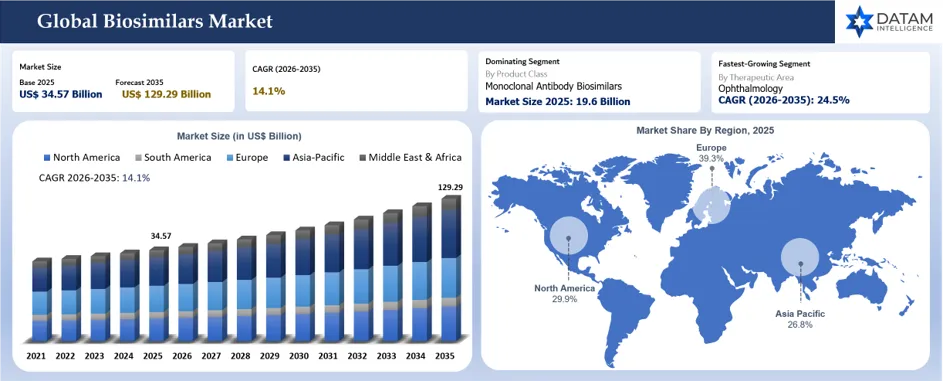Click the North America bubble on the map

(x=568, y=237)
